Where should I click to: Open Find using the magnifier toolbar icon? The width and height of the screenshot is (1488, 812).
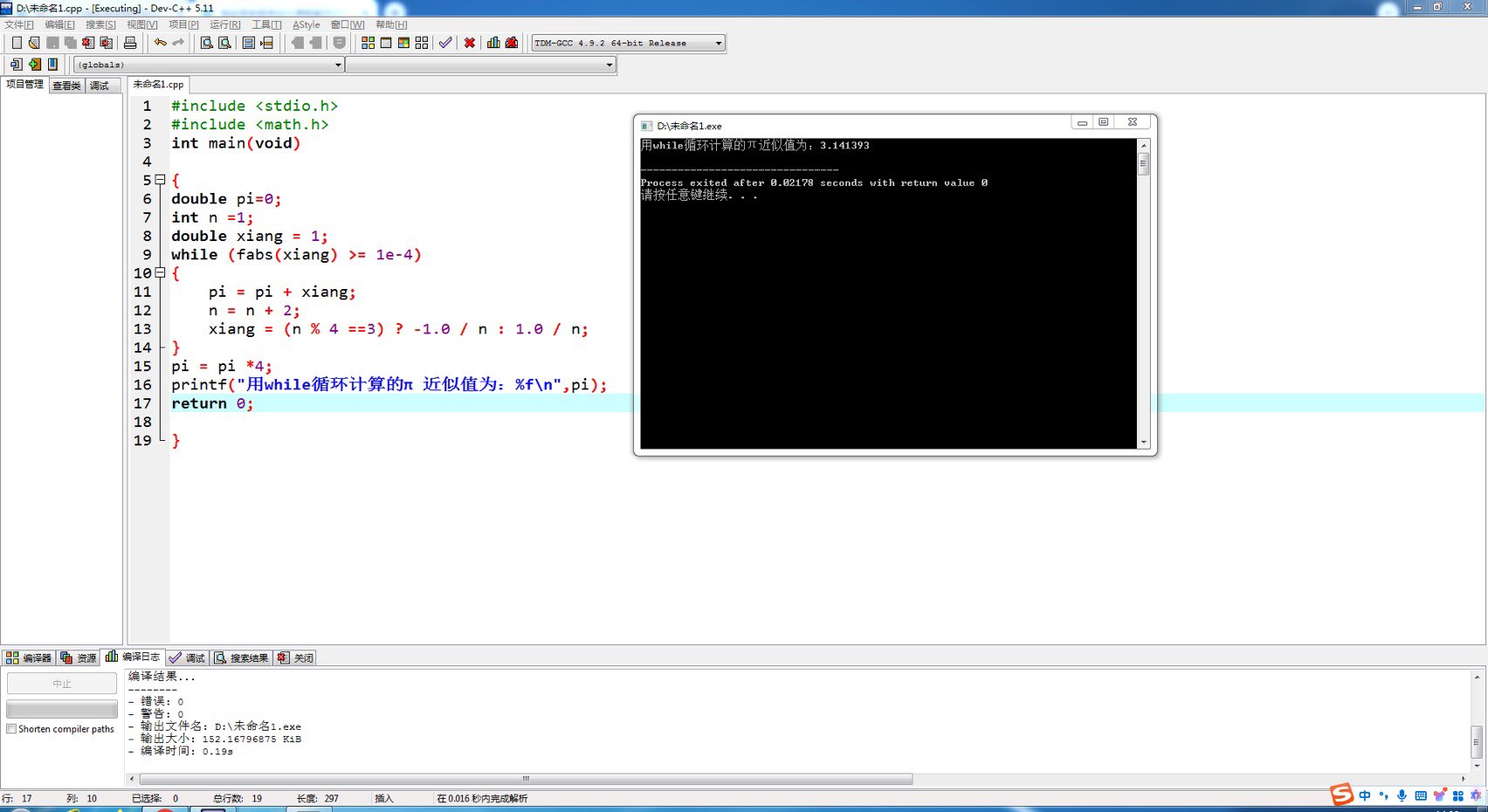(207, 43)
